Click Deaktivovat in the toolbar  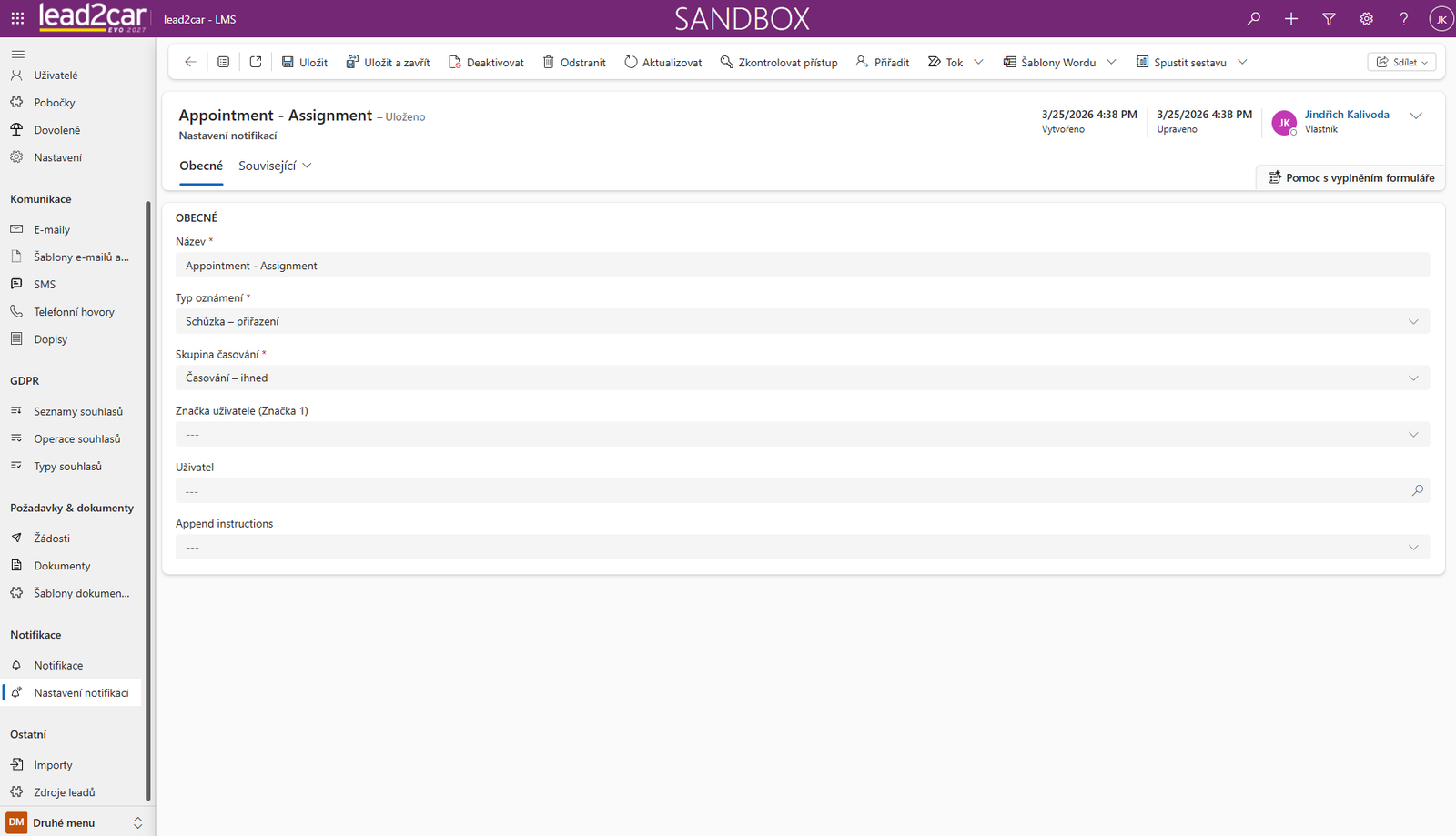pos(486,62)
